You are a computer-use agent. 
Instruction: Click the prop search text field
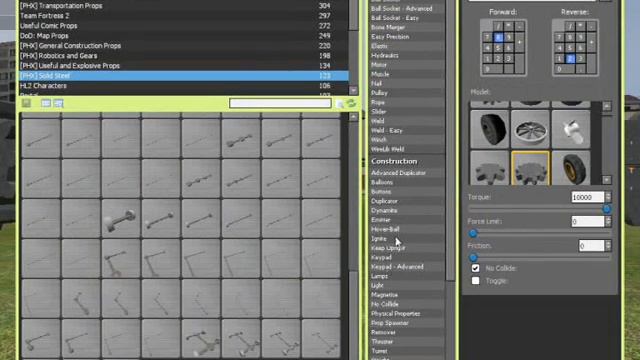coord(280,104)
